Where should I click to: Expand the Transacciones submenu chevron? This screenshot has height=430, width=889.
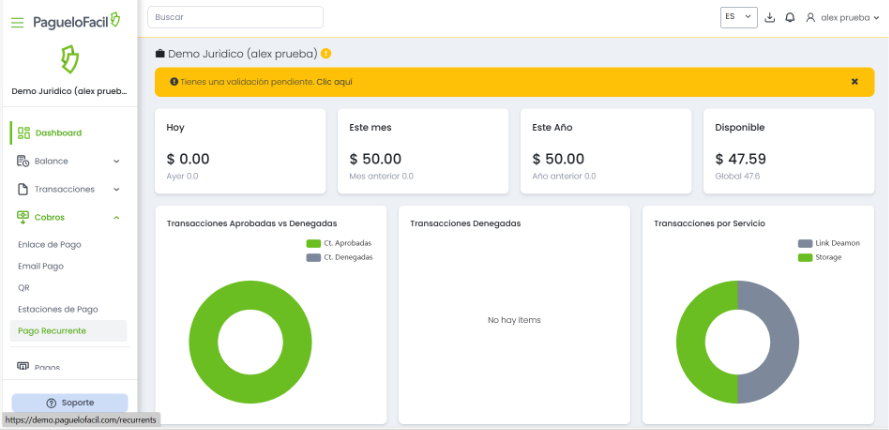116,189
